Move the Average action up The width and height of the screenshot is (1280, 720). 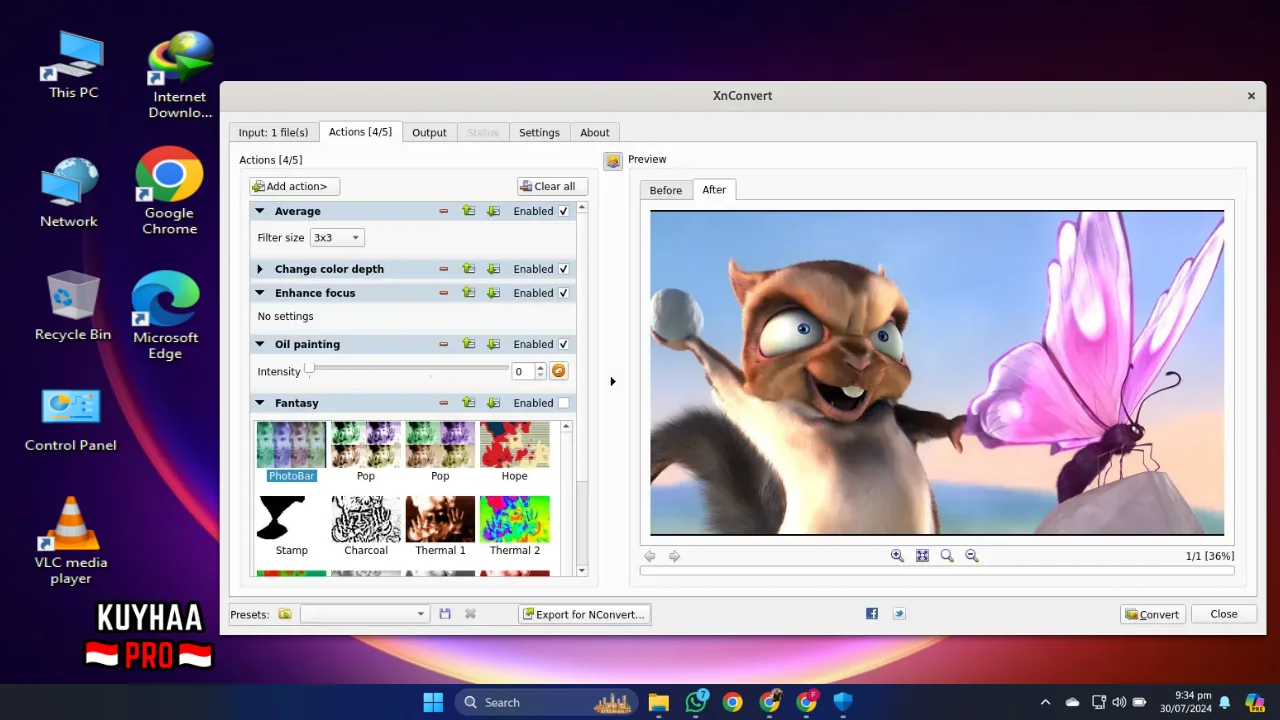point(468,211)
